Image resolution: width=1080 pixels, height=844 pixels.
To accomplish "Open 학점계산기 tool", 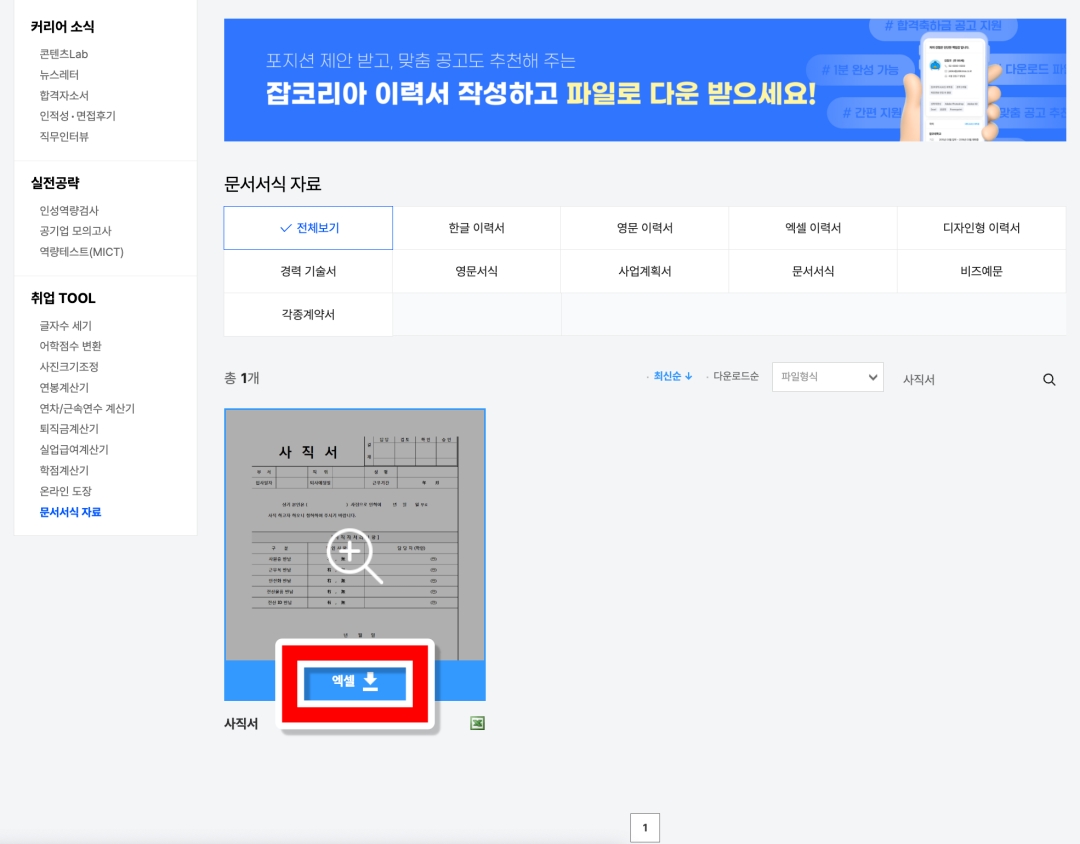I will [x=64, y=470].
